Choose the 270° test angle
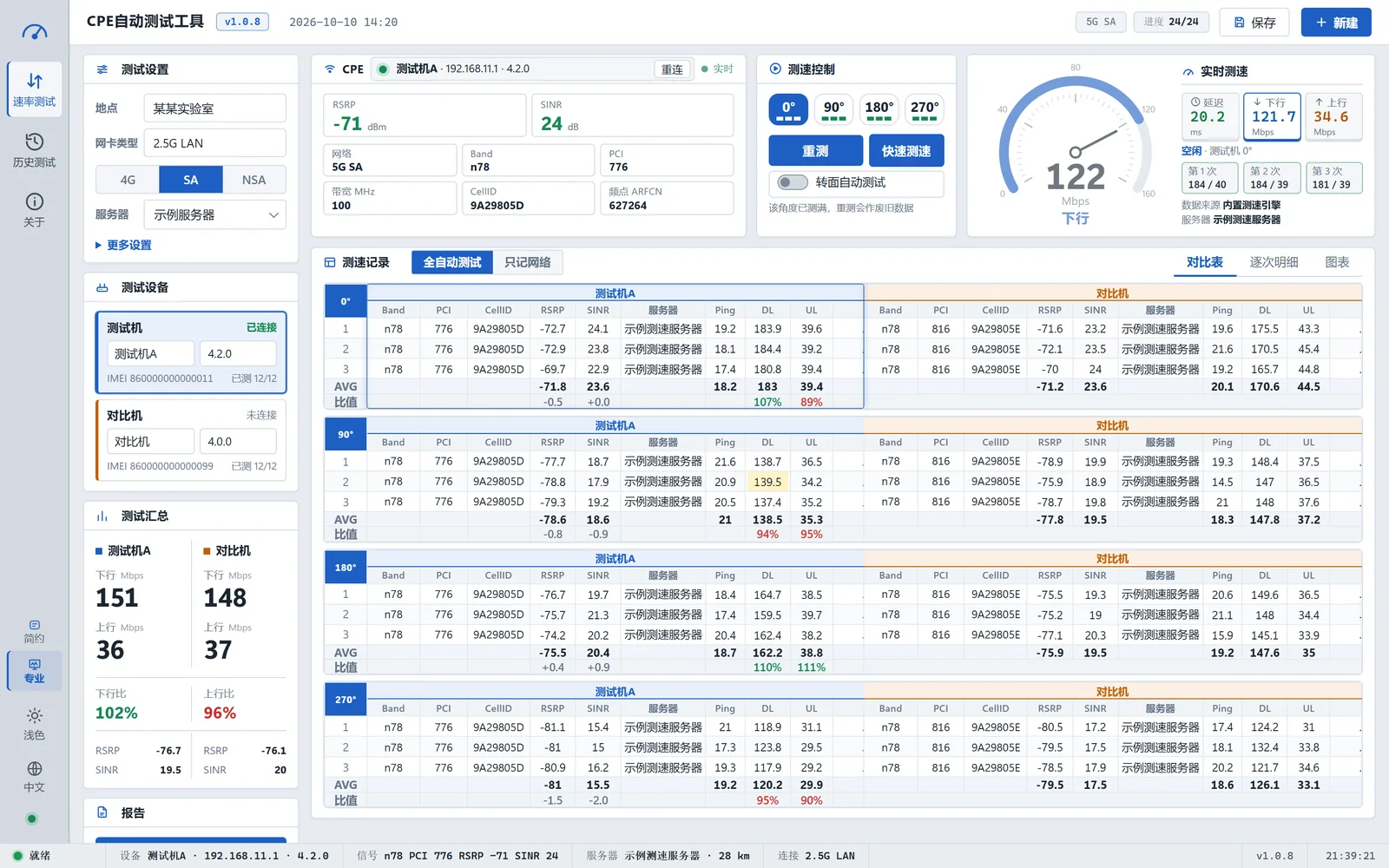 pyautogui.click(x=925, y=110)
